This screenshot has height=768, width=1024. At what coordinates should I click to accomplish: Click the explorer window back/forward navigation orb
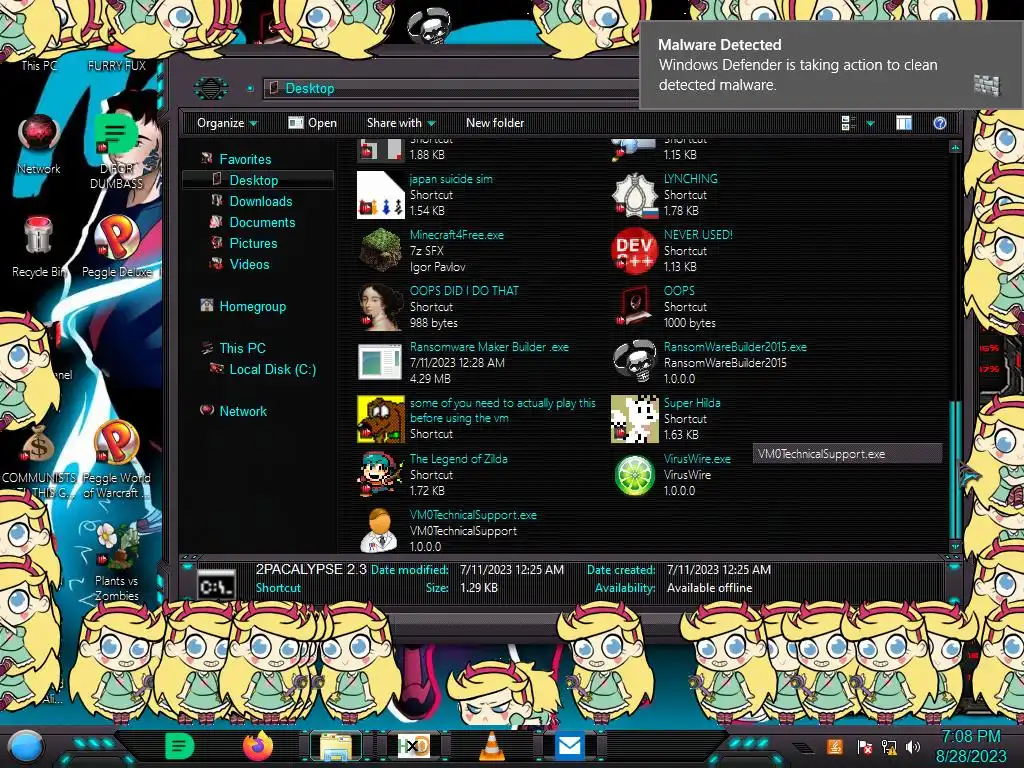pos(210,88)
